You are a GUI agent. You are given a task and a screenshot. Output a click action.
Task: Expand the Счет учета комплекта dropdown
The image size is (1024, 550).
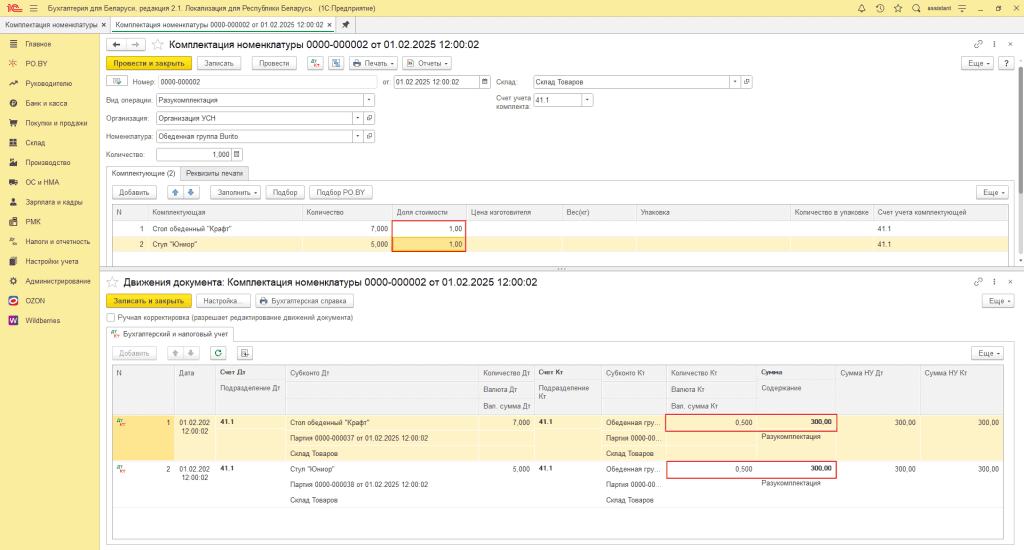[587, 100]
